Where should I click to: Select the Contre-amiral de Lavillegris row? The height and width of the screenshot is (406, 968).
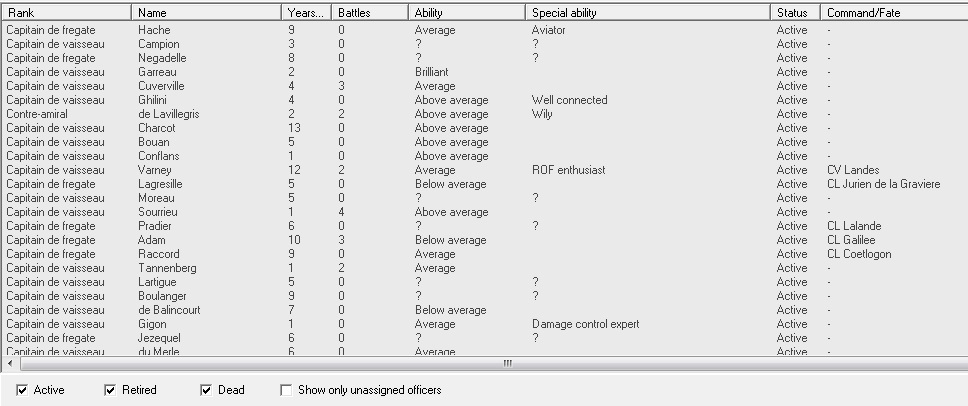485,114
